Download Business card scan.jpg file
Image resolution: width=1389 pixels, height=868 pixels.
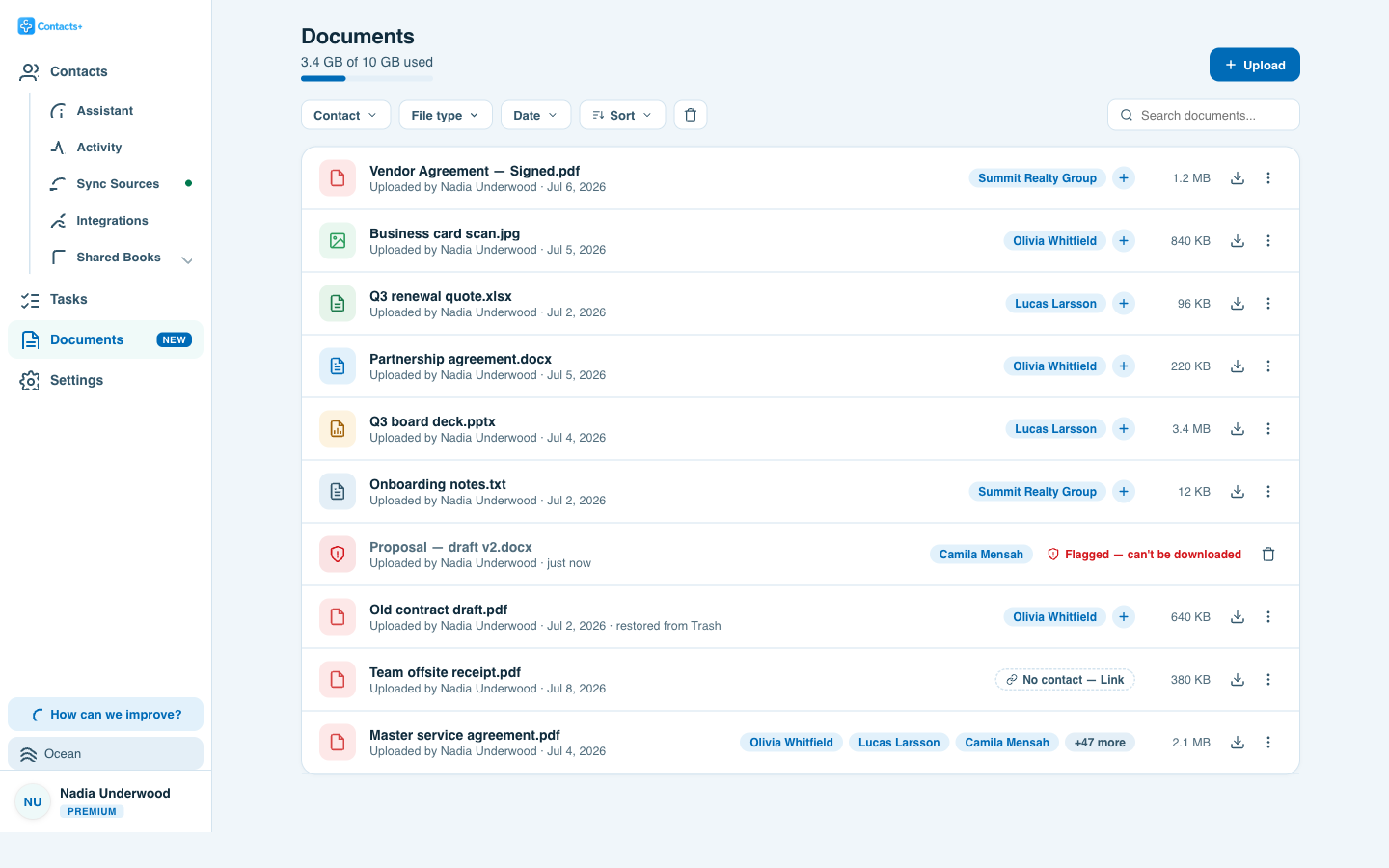click(x=1238, y=241)
